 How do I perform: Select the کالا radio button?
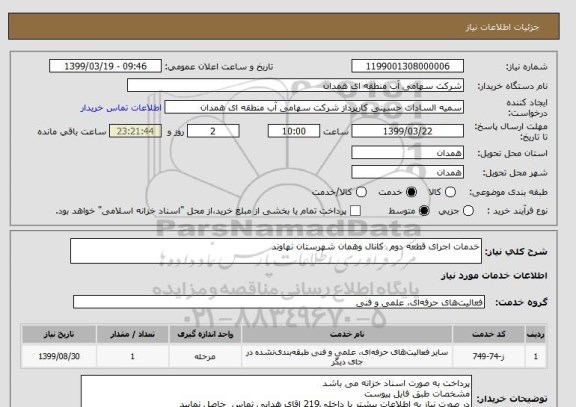point(450,192)
